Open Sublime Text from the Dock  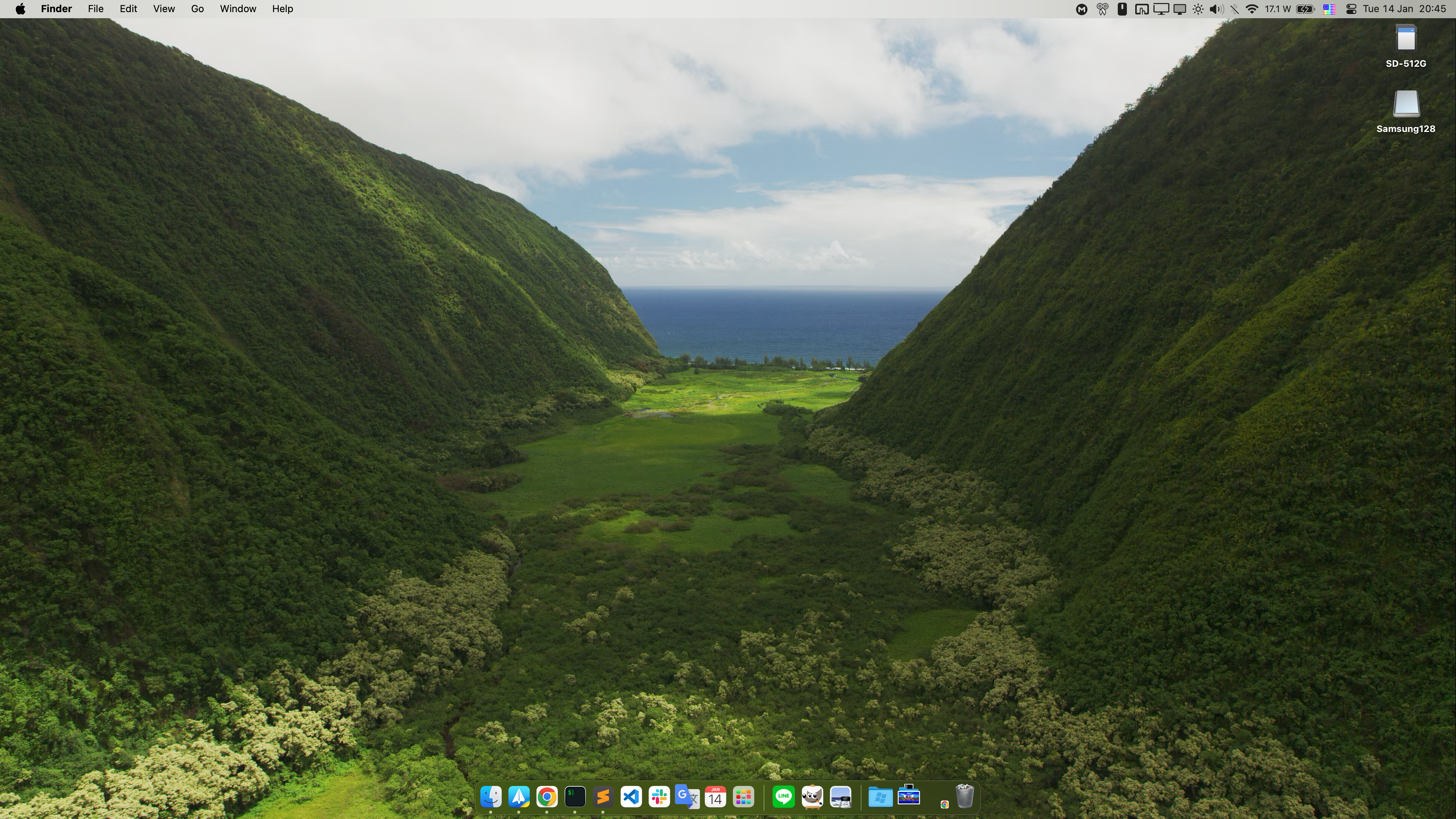coord(602,797)
